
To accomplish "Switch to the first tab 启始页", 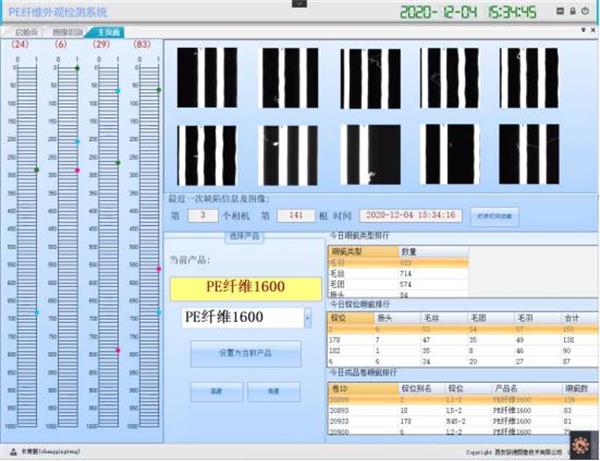I will [x=24, y=33].
